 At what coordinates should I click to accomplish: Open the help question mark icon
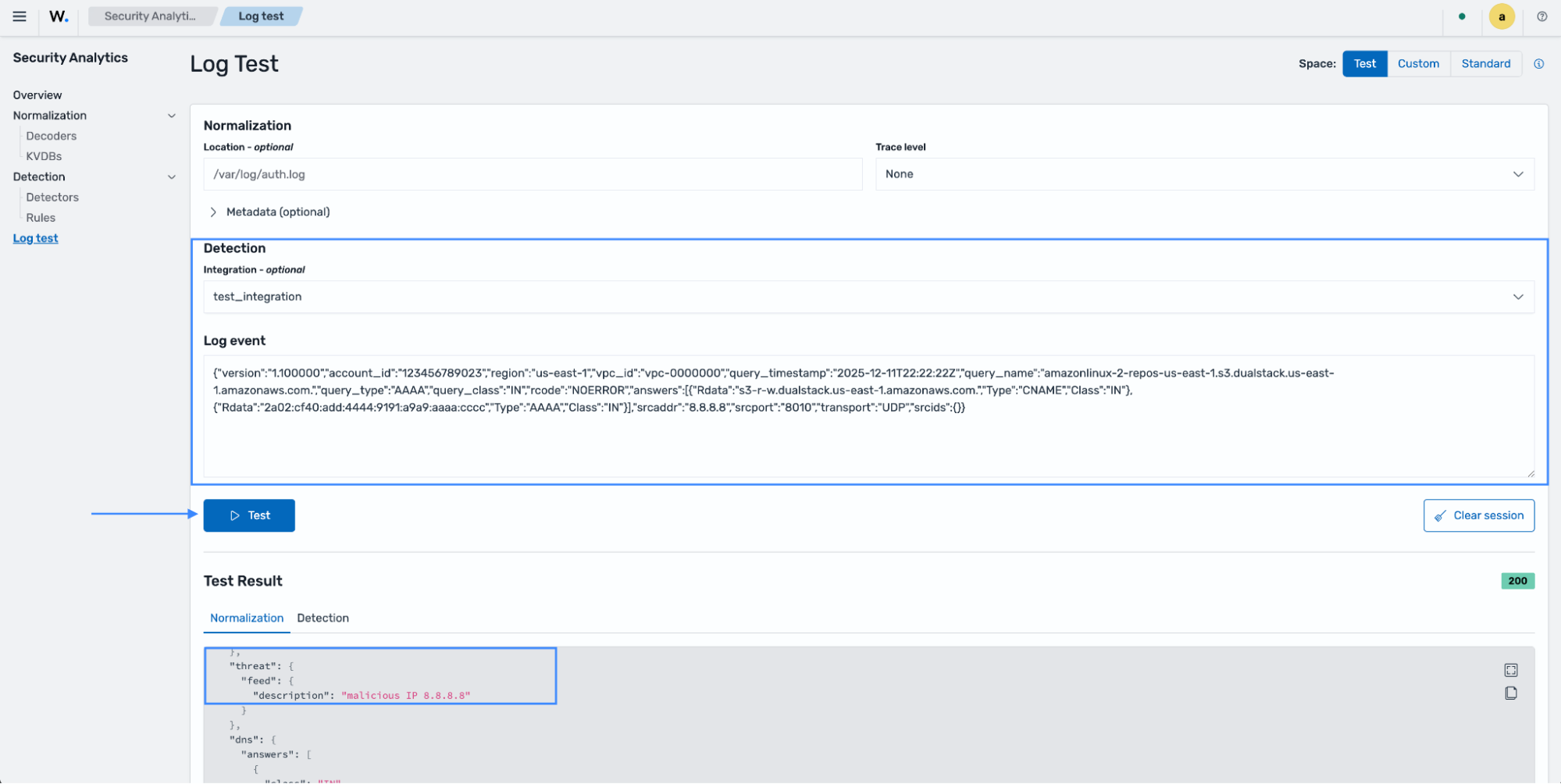tap(1542, 16)
